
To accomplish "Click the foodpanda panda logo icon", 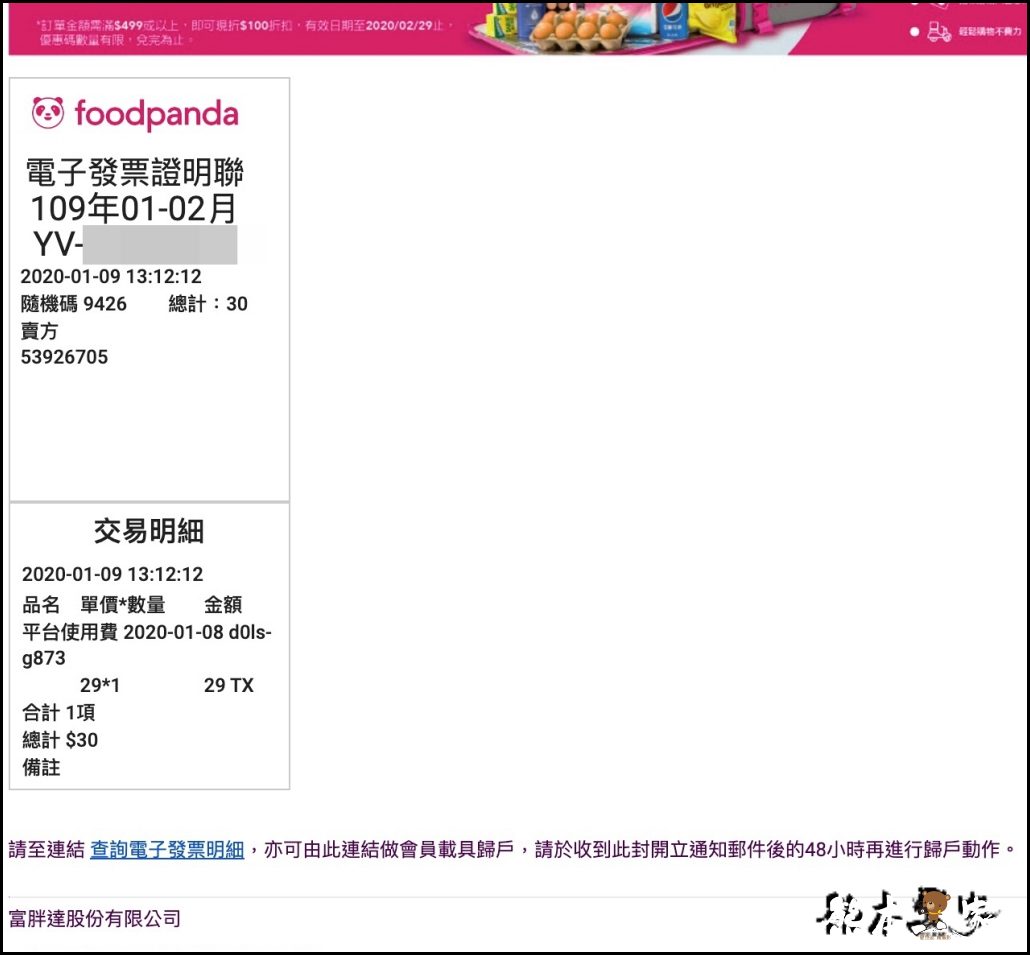I will (48, 113).
